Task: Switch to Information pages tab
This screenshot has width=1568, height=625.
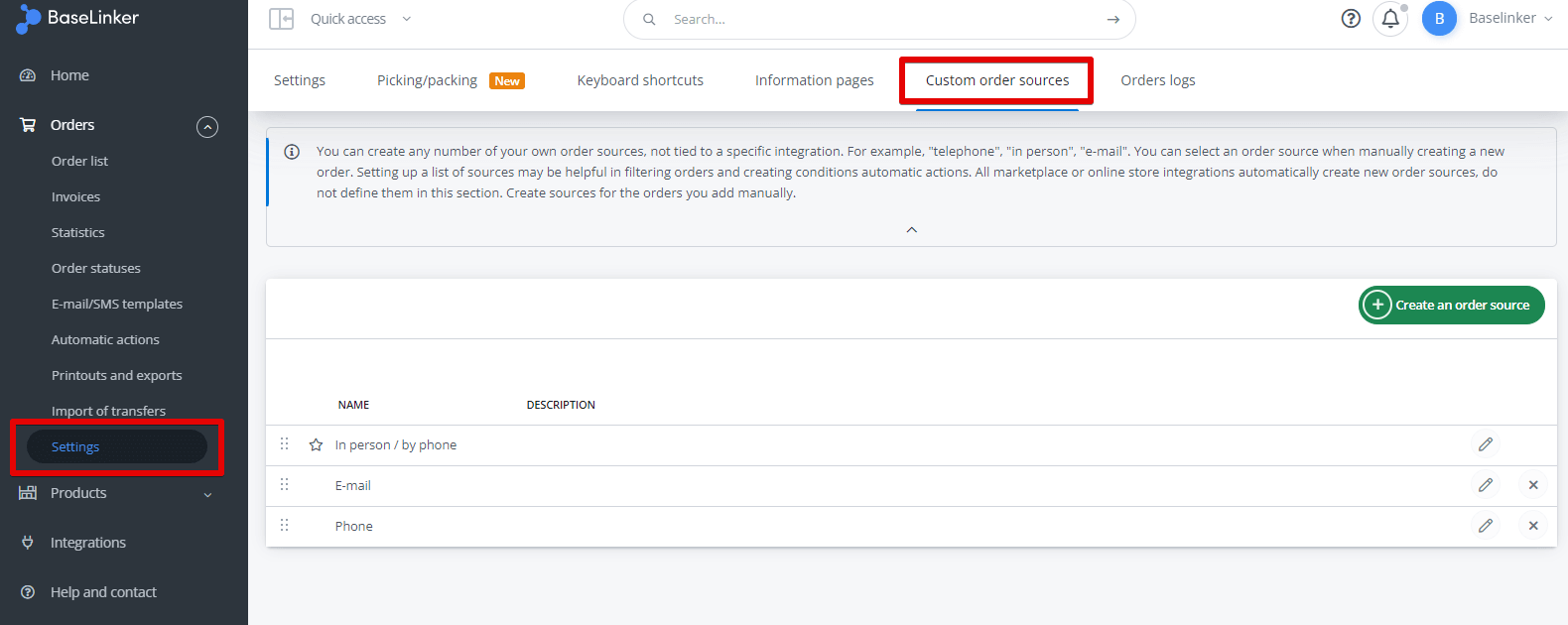Action: click(x=815, y=80)
